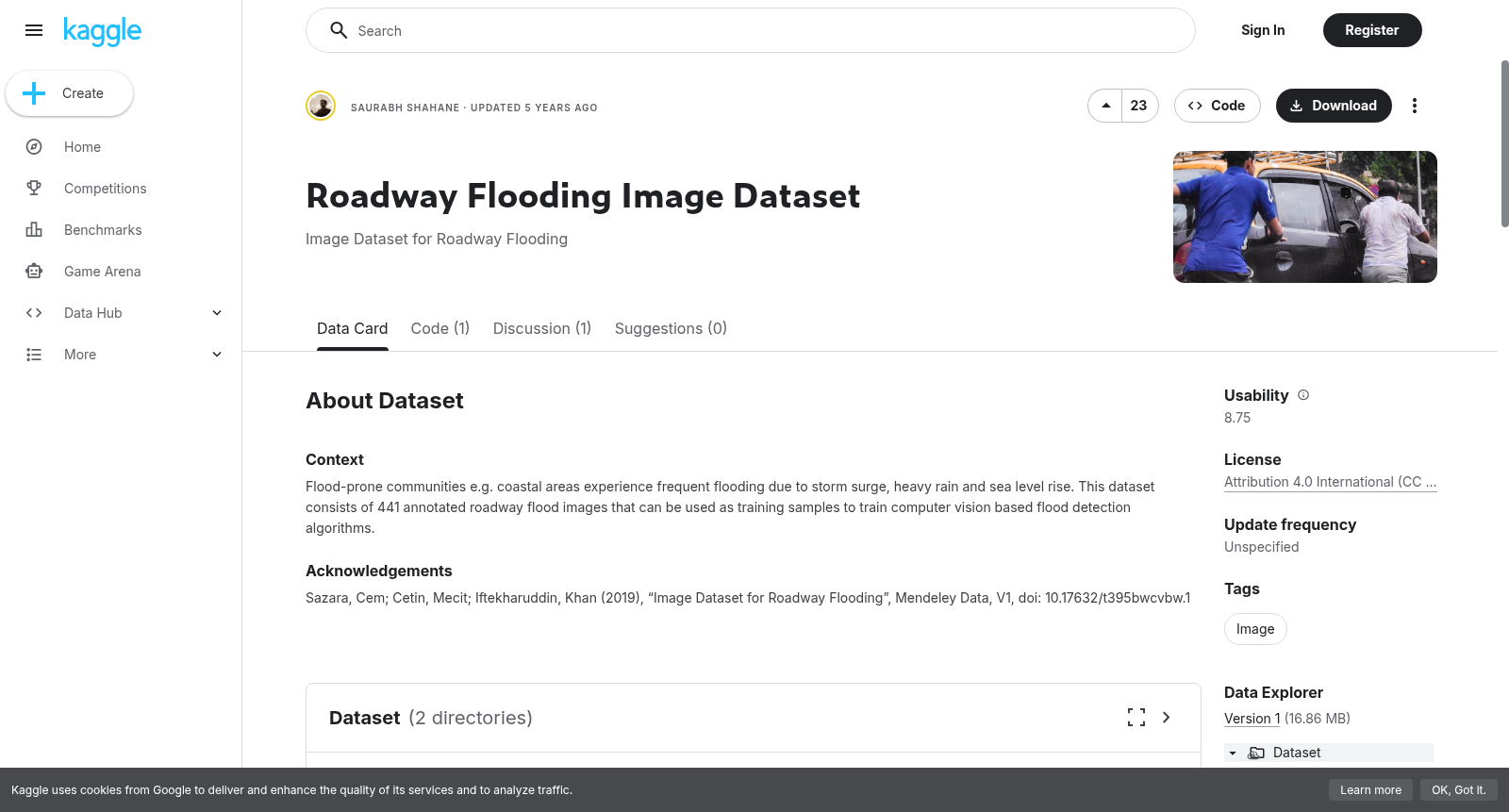Open Home via compass icon

point(34,147)
